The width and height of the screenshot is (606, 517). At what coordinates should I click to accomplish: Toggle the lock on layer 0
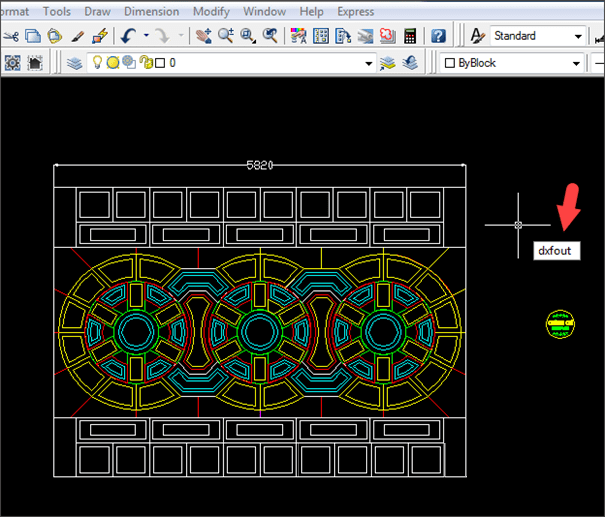tap(146, 62)
